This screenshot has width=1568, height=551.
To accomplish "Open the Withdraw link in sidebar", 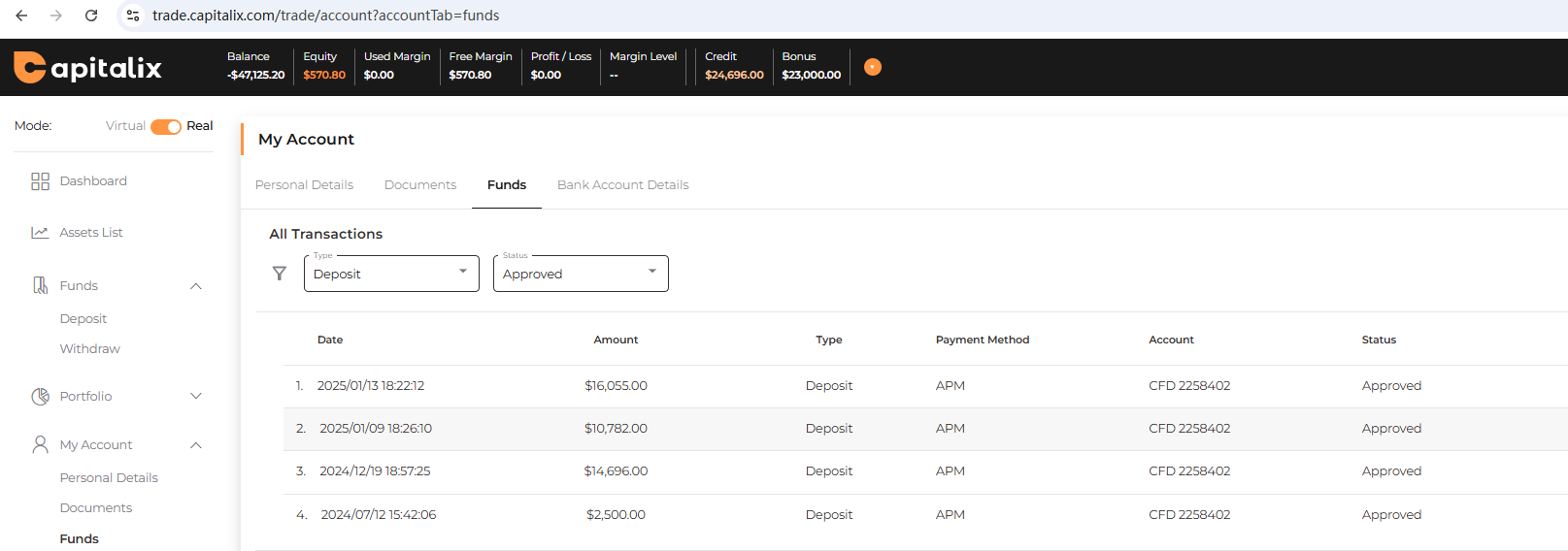I will 90,349.
